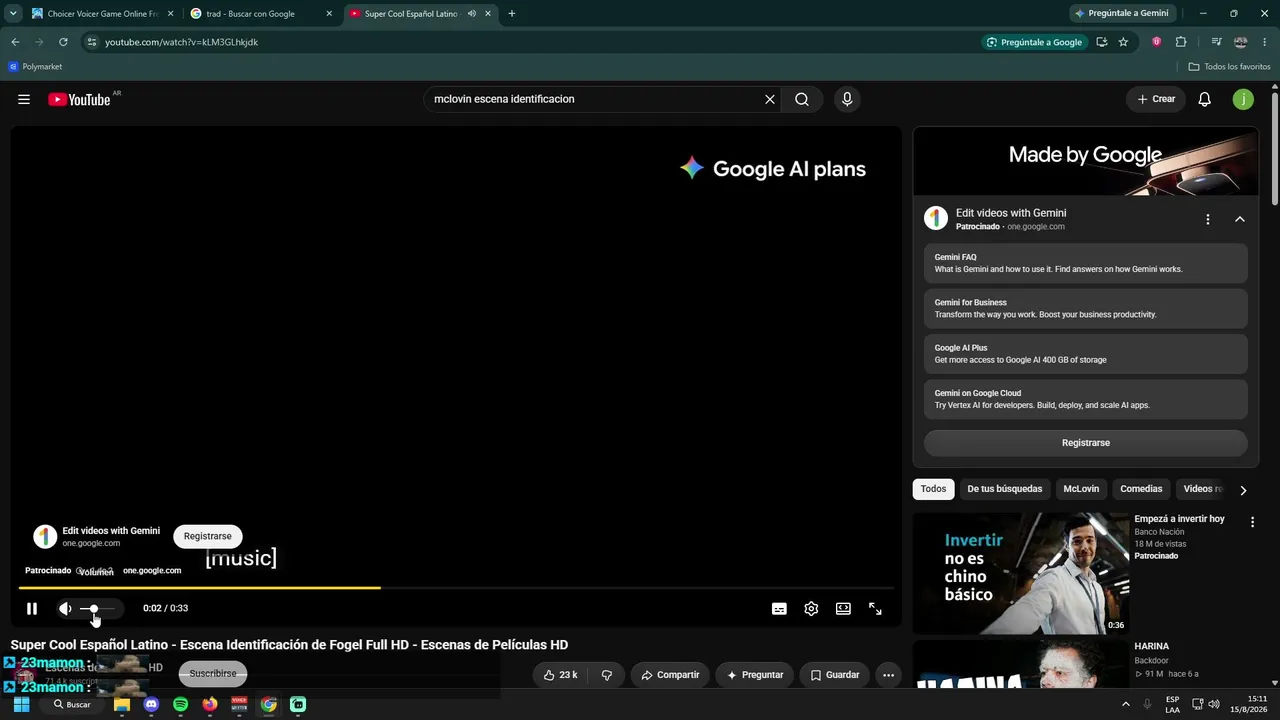Viewport: 1280px width, 720px height.
Task: Open the video player settings gear
Action: coord(811,608)
